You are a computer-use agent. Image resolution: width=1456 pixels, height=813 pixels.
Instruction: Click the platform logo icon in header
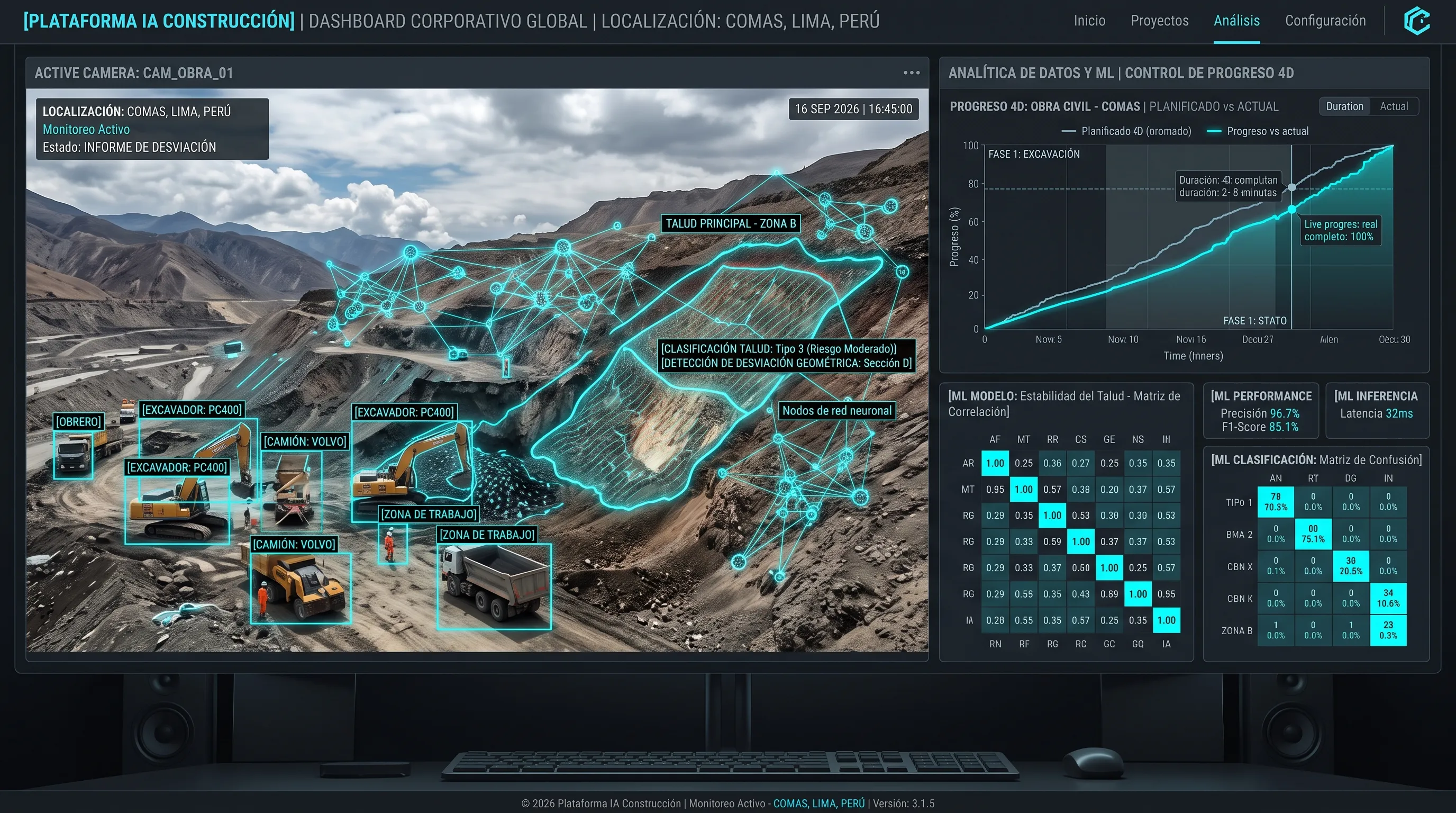(x=1416, y=21)
